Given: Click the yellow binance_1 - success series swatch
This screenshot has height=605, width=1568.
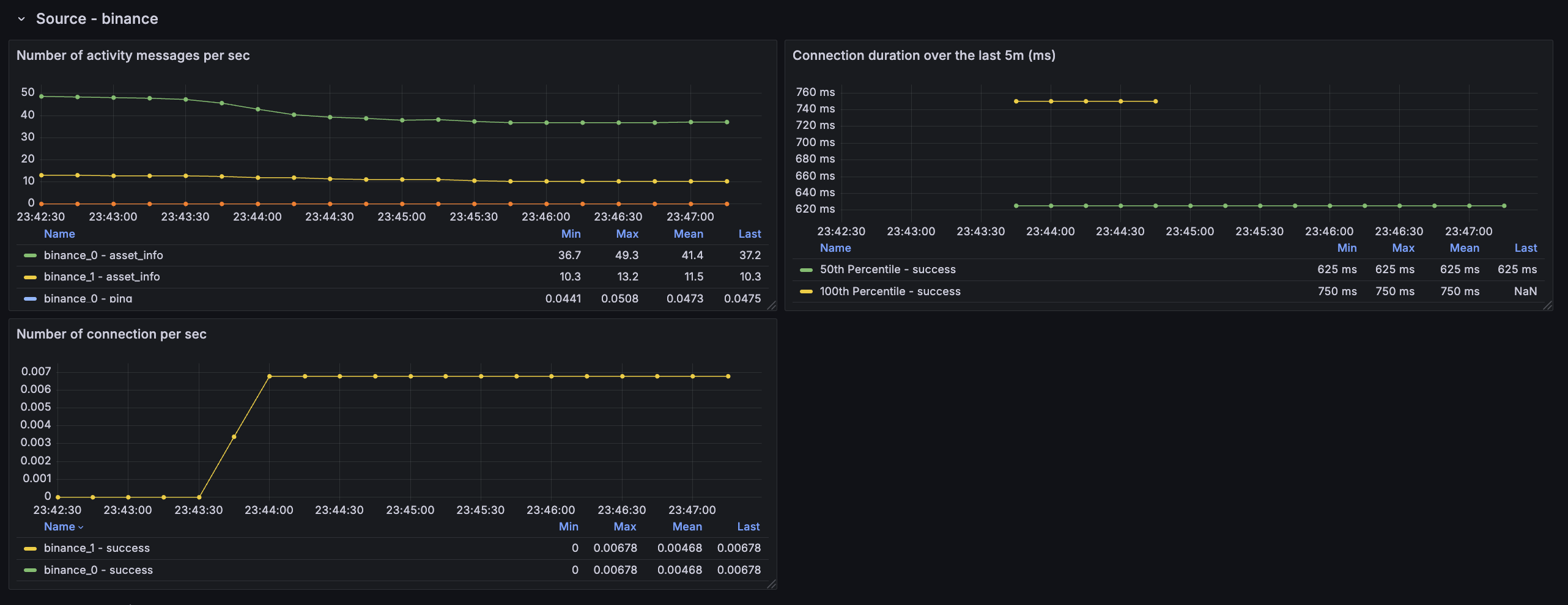Looking at the screenshot, I should [30, 548].
